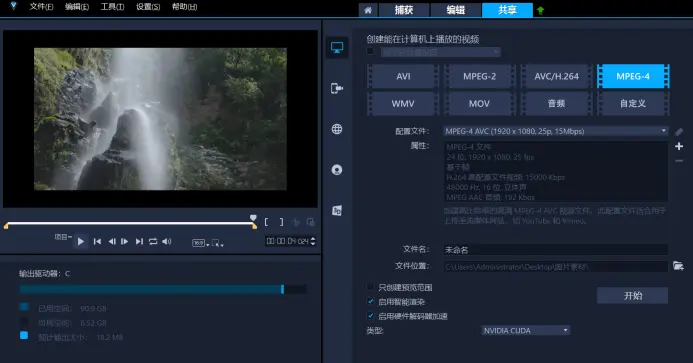Choose the MOV format button
Viewport: 693px width, 363px height.
[x=480, y=103]
